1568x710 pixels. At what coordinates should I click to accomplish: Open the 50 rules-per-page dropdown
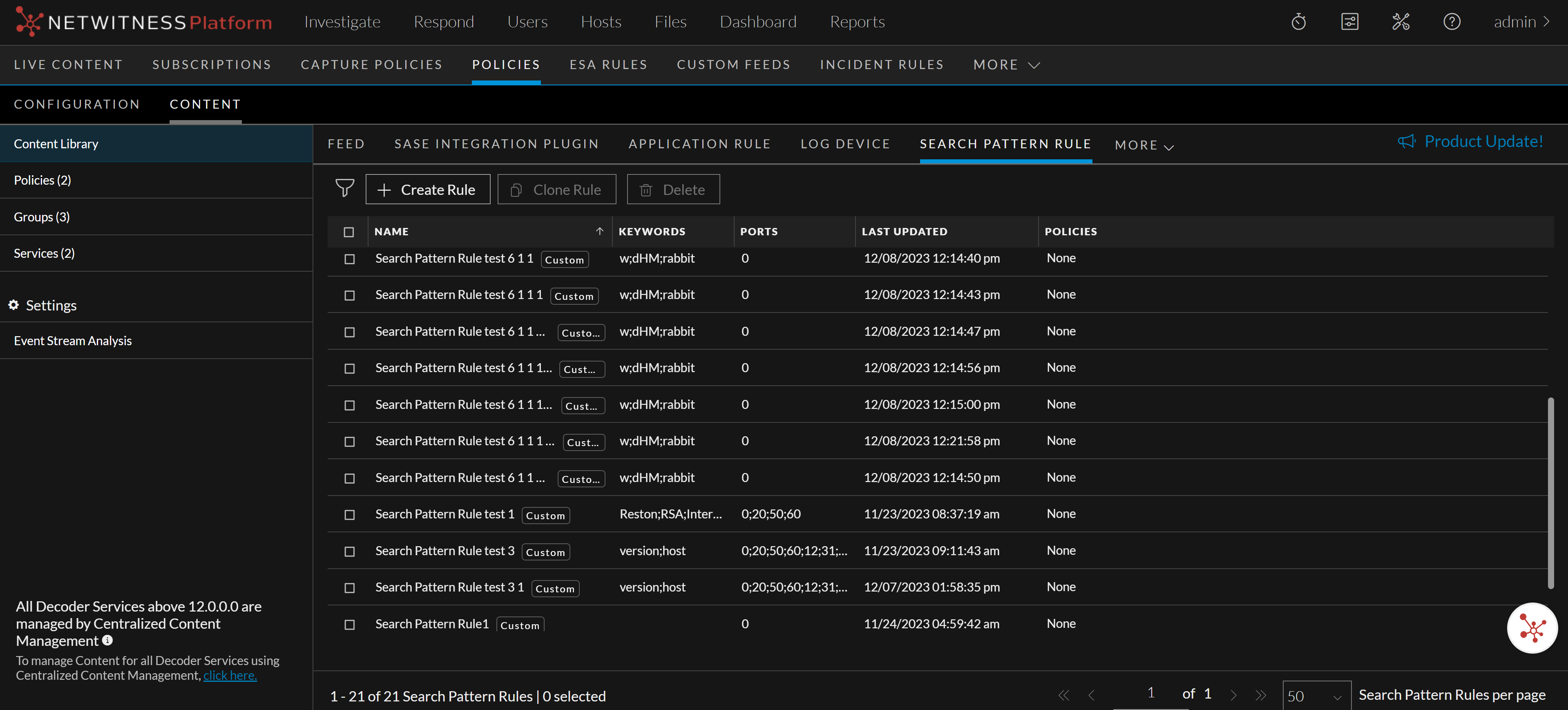pyautogui.click(x=1316, y=696)
